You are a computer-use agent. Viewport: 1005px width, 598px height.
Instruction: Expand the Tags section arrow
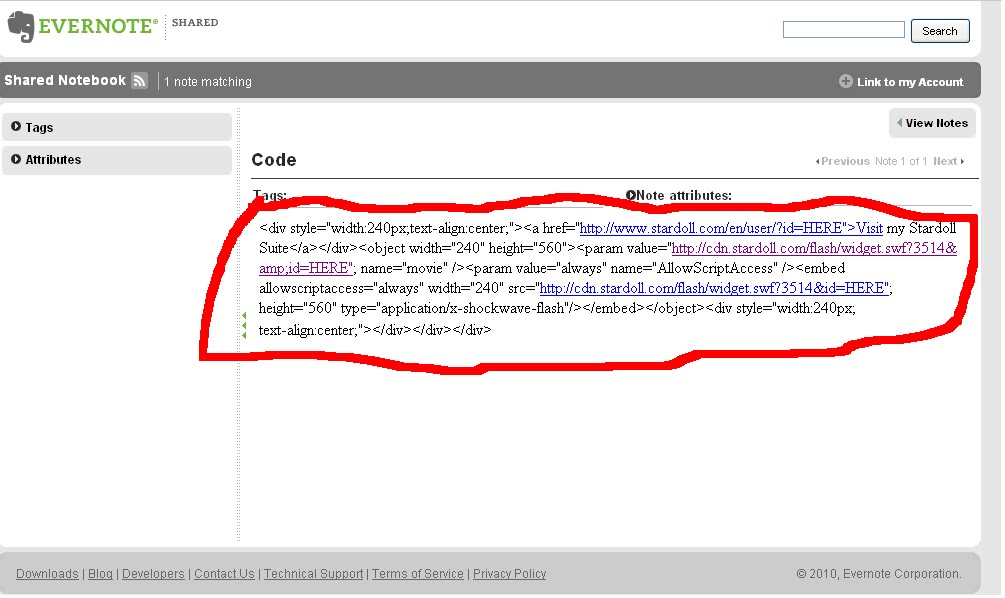(x=15, y=127)
